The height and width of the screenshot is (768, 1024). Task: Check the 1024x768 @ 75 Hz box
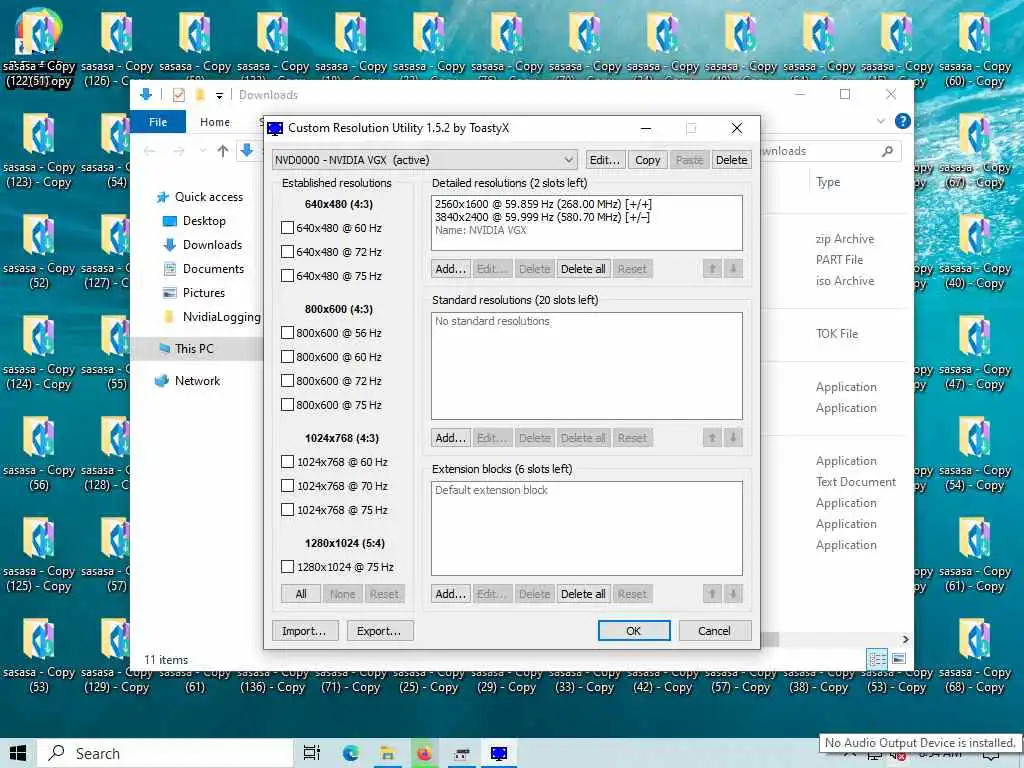[x=287, y=510]
